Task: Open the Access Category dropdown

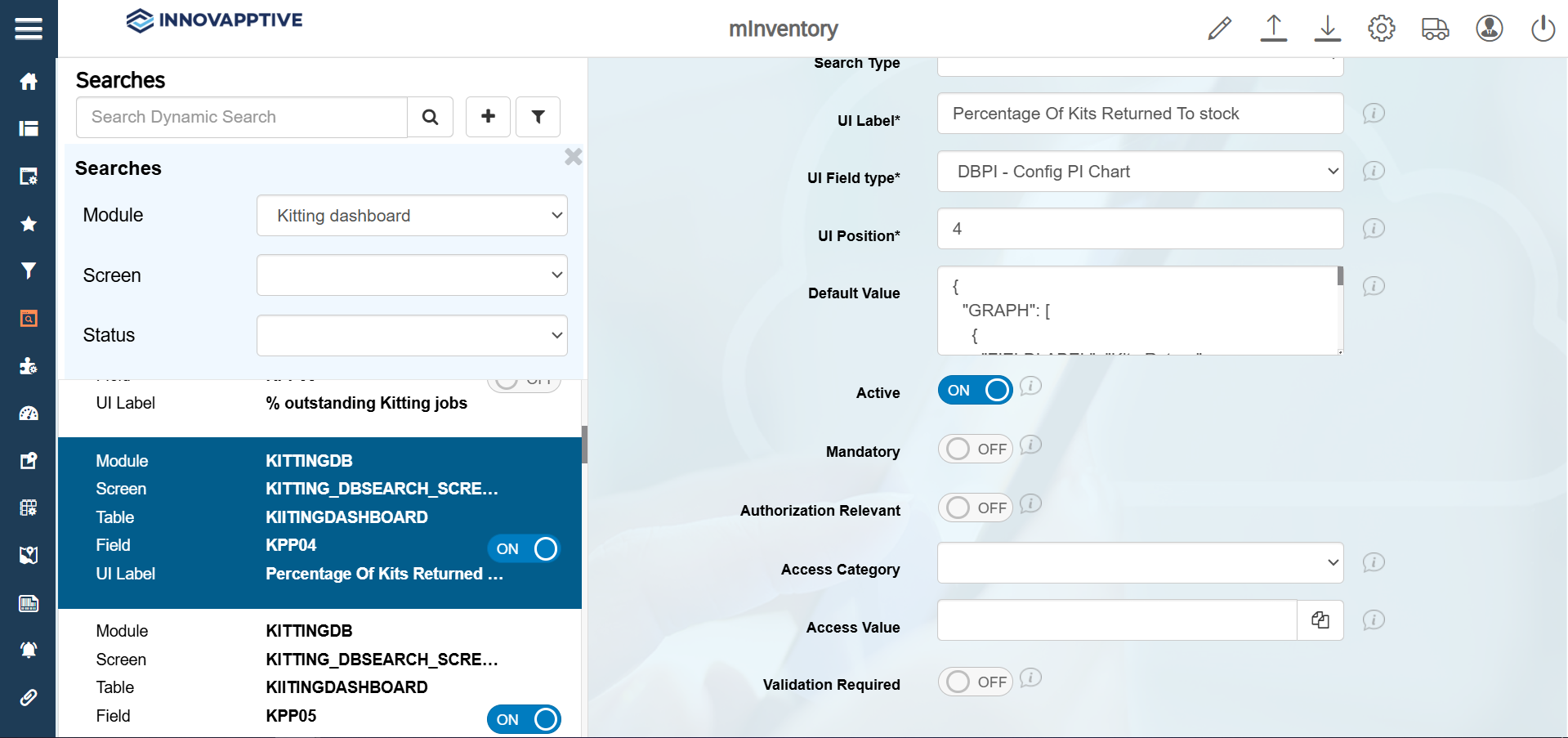Action: pos(1140,563)
